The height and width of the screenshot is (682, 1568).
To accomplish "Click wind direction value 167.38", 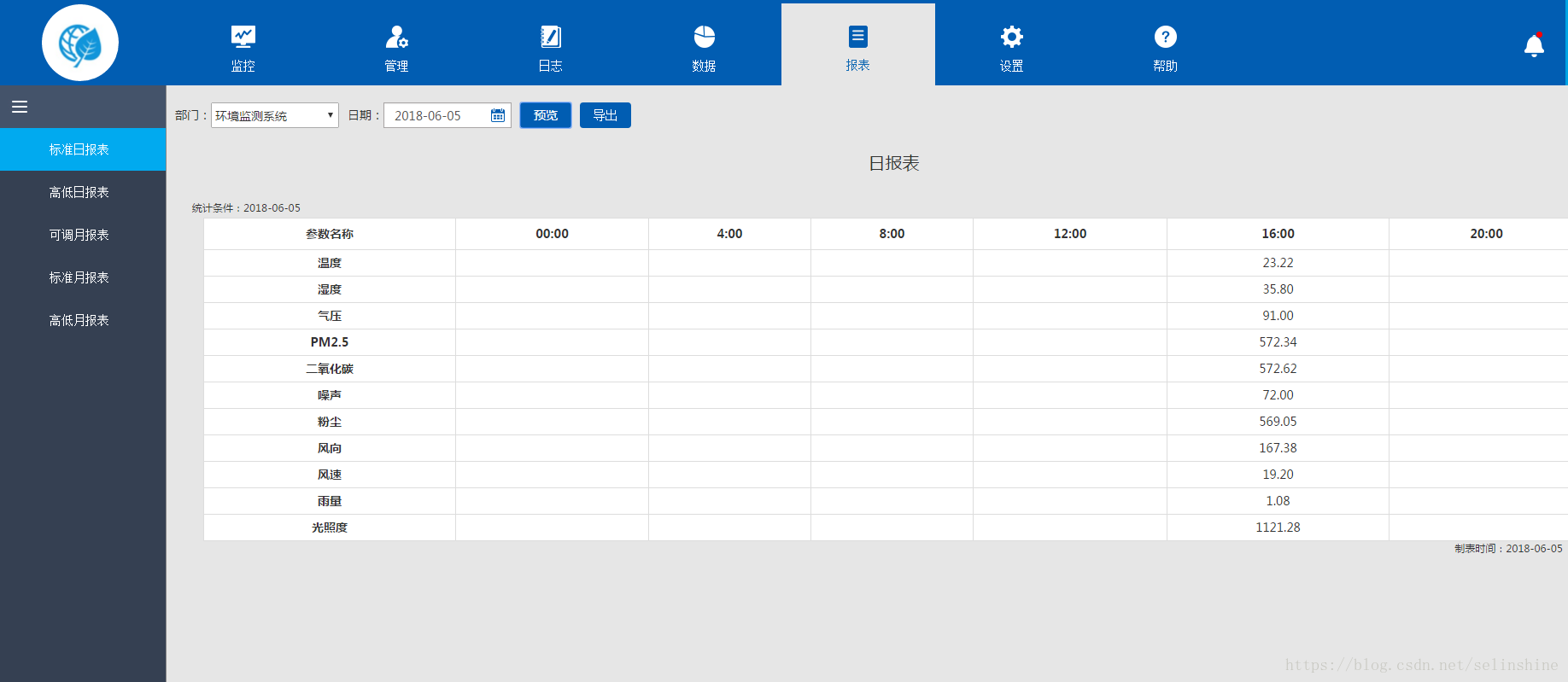I will tap(1278, 448).
